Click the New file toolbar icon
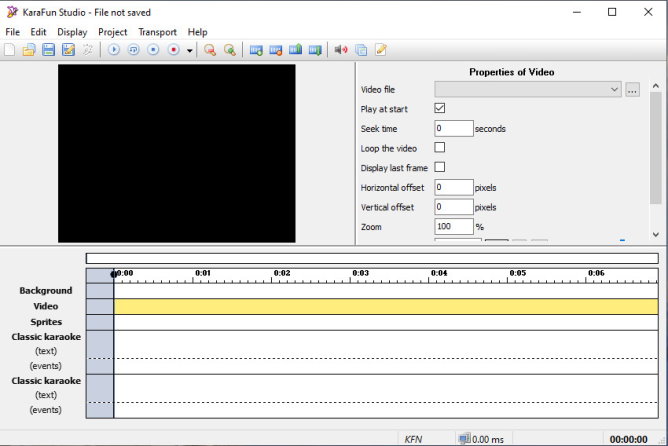Viewport: 668px width, 446px height. coord(10,49)
